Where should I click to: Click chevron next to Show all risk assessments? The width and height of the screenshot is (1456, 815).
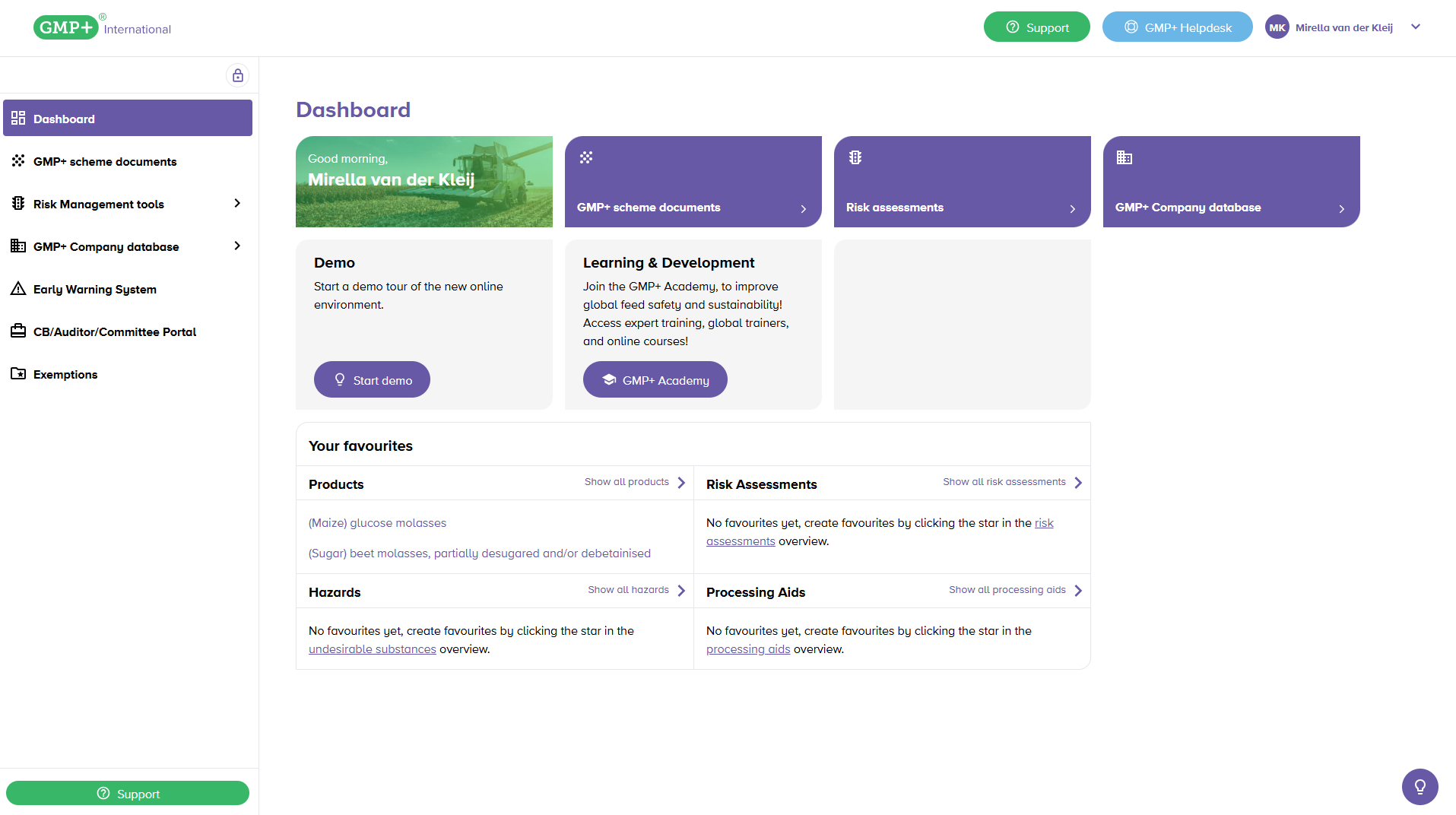[x=1078, y=482]
